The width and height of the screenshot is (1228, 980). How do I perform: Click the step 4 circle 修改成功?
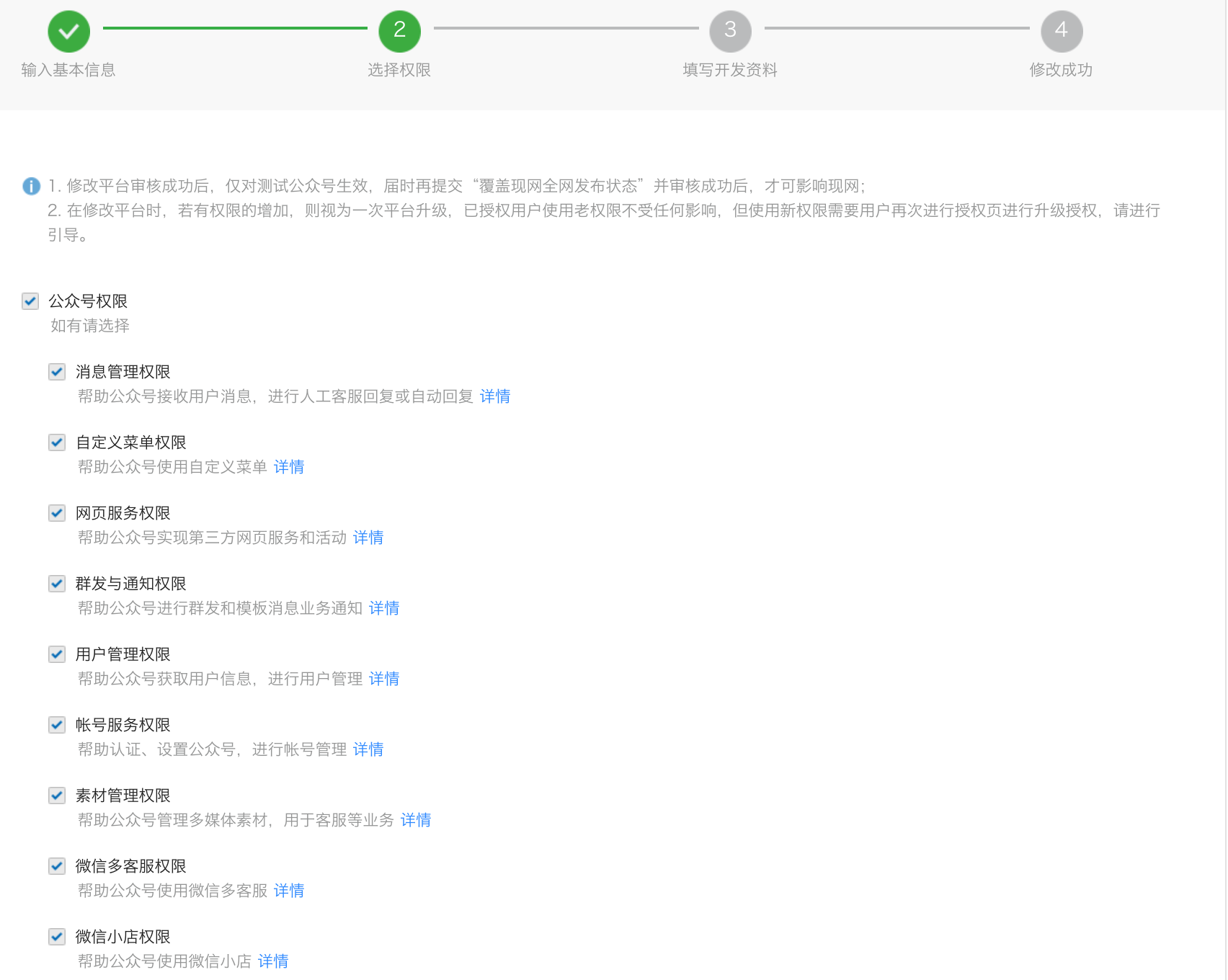click(x=1061, y=31)
